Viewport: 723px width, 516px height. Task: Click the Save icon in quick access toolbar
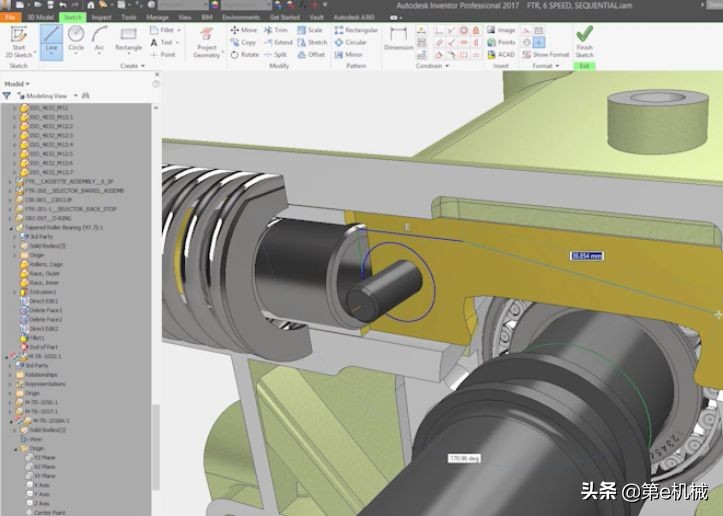(x=50, y=5)
